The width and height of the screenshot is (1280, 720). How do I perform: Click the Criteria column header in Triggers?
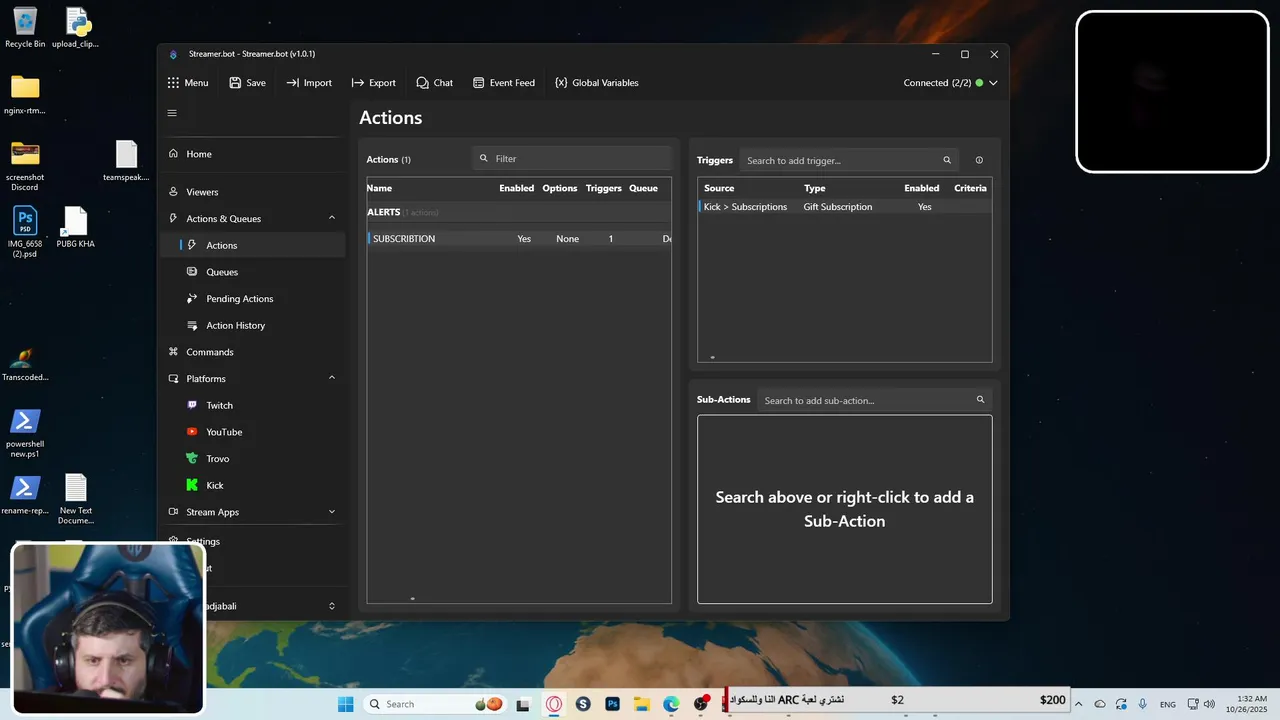pos(970,188)
